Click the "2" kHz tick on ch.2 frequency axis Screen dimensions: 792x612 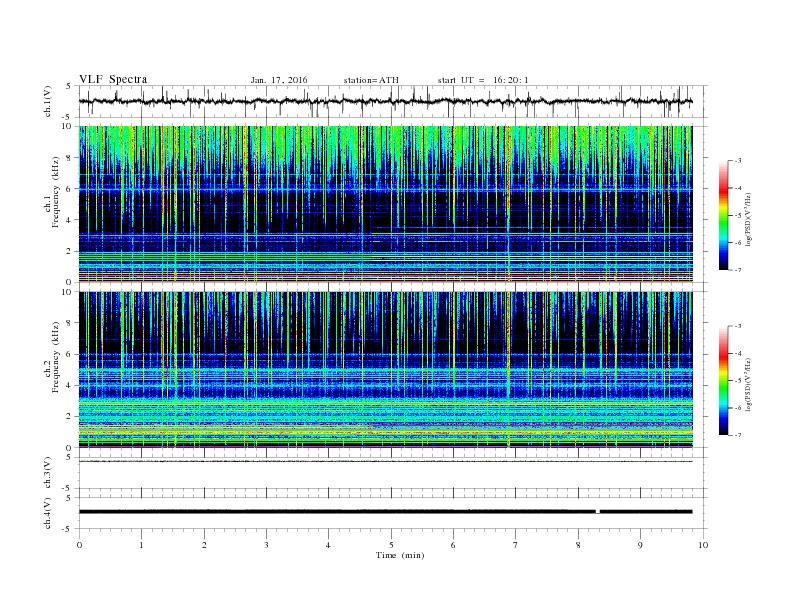(x=69, y=417)
